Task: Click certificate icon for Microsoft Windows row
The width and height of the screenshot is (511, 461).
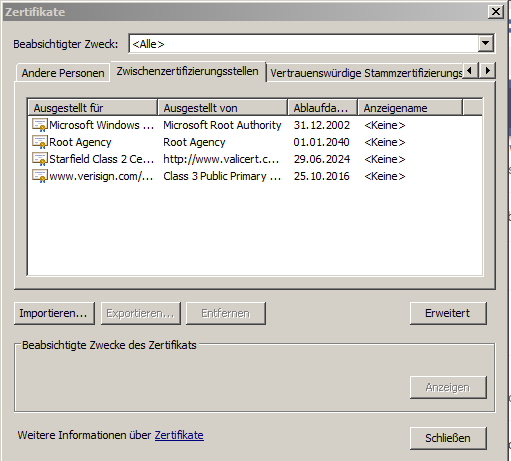Action: click(40, 125)
